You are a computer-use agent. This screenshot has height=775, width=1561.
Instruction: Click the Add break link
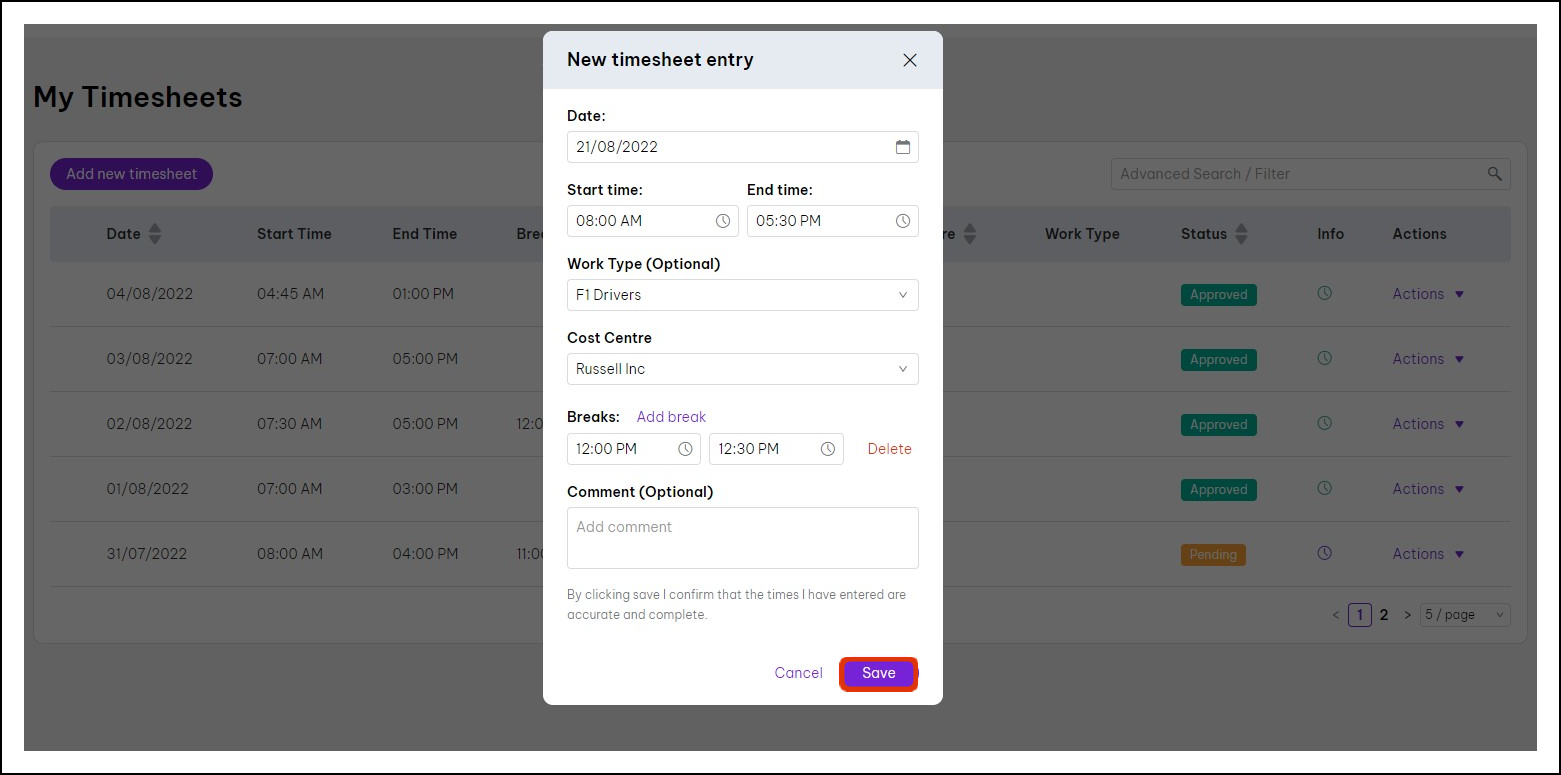pyautogui.click(x=671, y=417)
